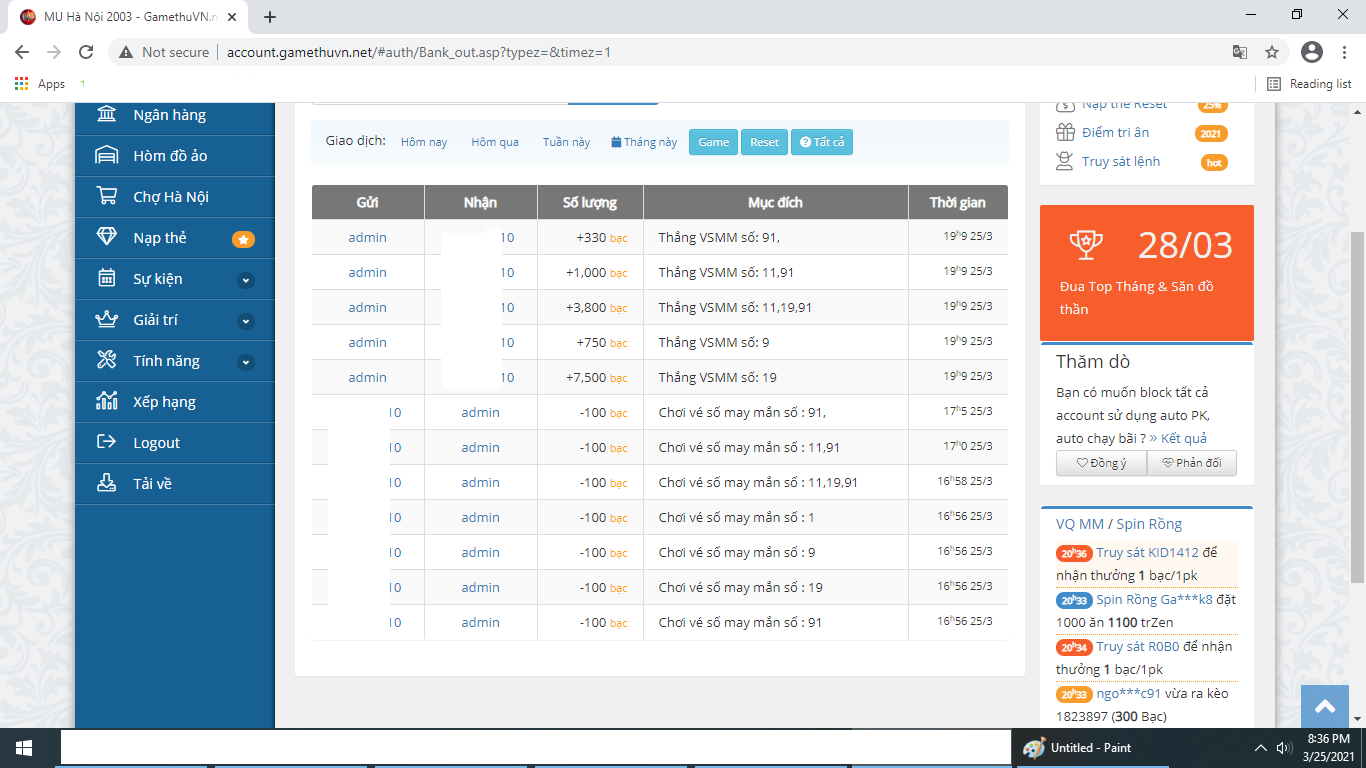Click the page vertical scrollbar
This screenshot has width=1366, height=768.
click(1357, 400)
